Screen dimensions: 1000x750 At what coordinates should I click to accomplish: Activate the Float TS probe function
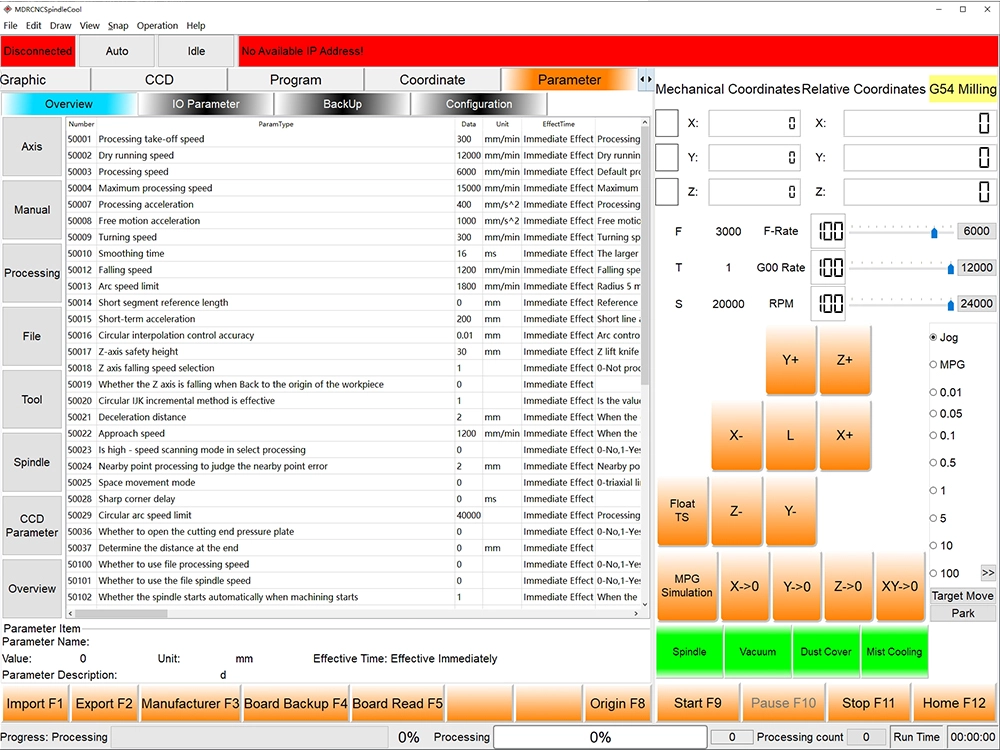[683, 512]
